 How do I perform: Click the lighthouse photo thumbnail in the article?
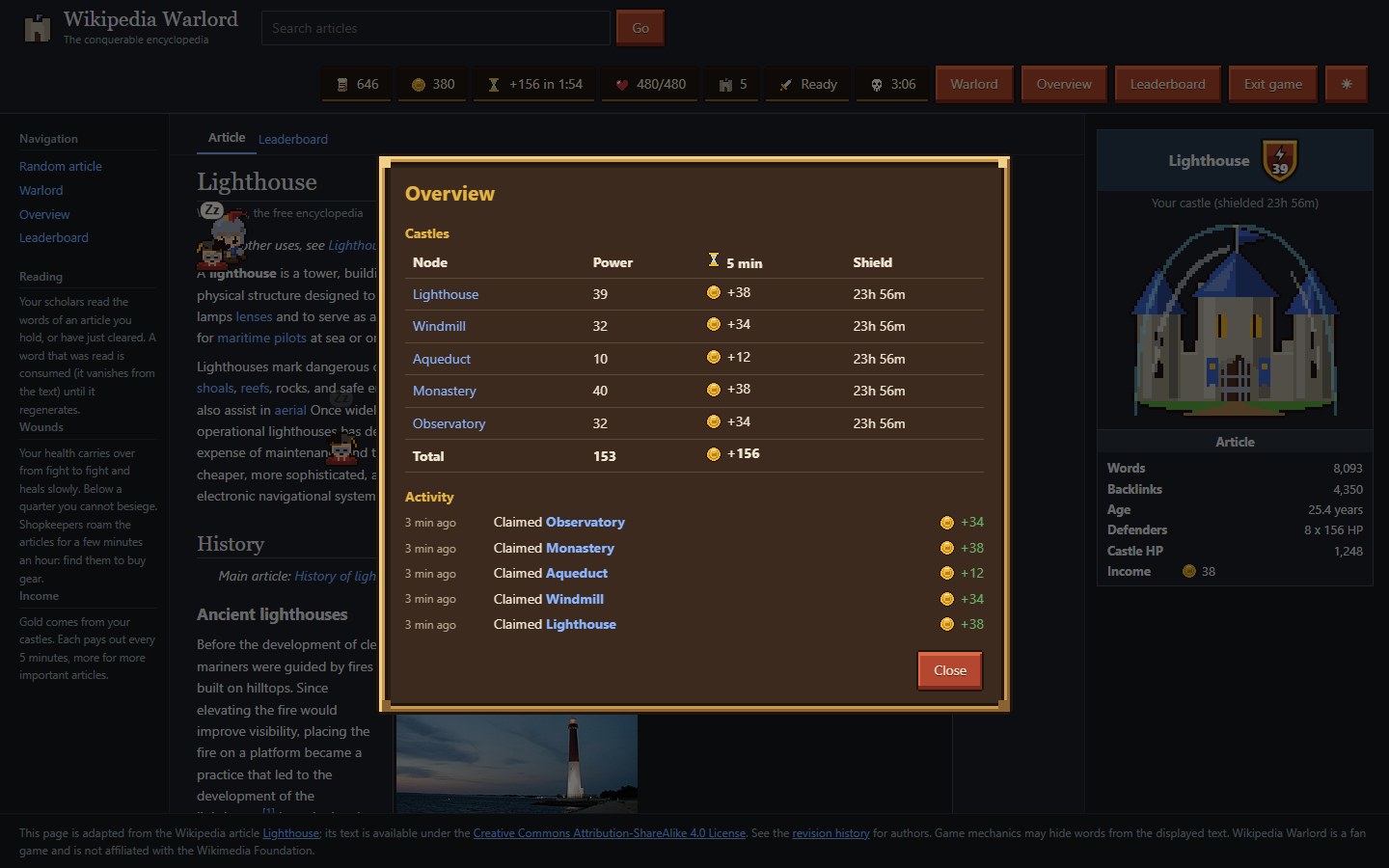coord(517,763)
